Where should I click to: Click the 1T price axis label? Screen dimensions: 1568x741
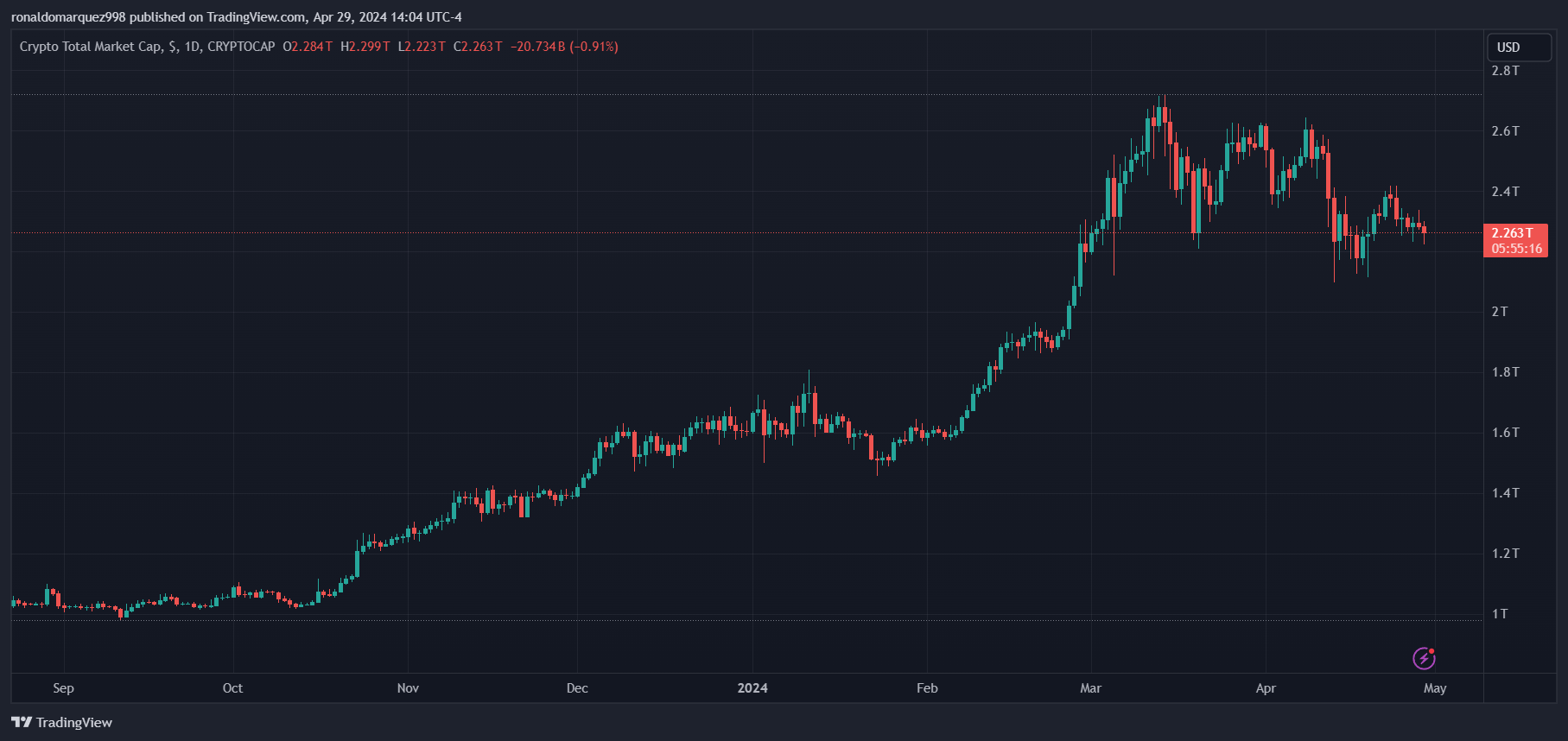(1500, 614)
